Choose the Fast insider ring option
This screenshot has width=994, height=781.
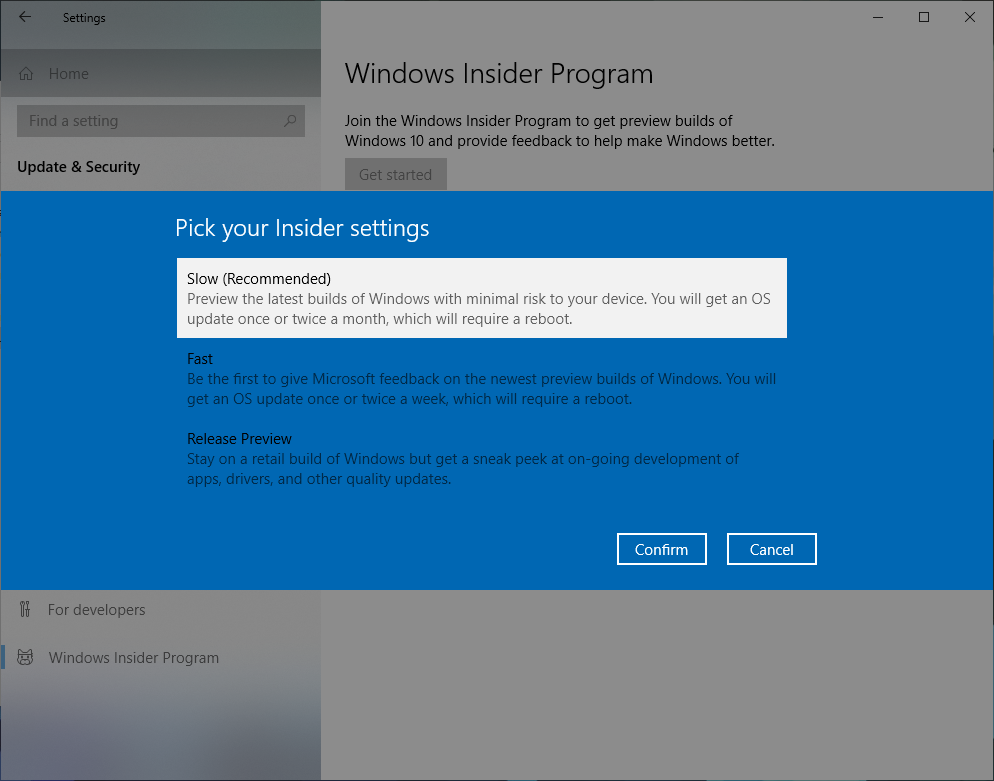point(482,378)
